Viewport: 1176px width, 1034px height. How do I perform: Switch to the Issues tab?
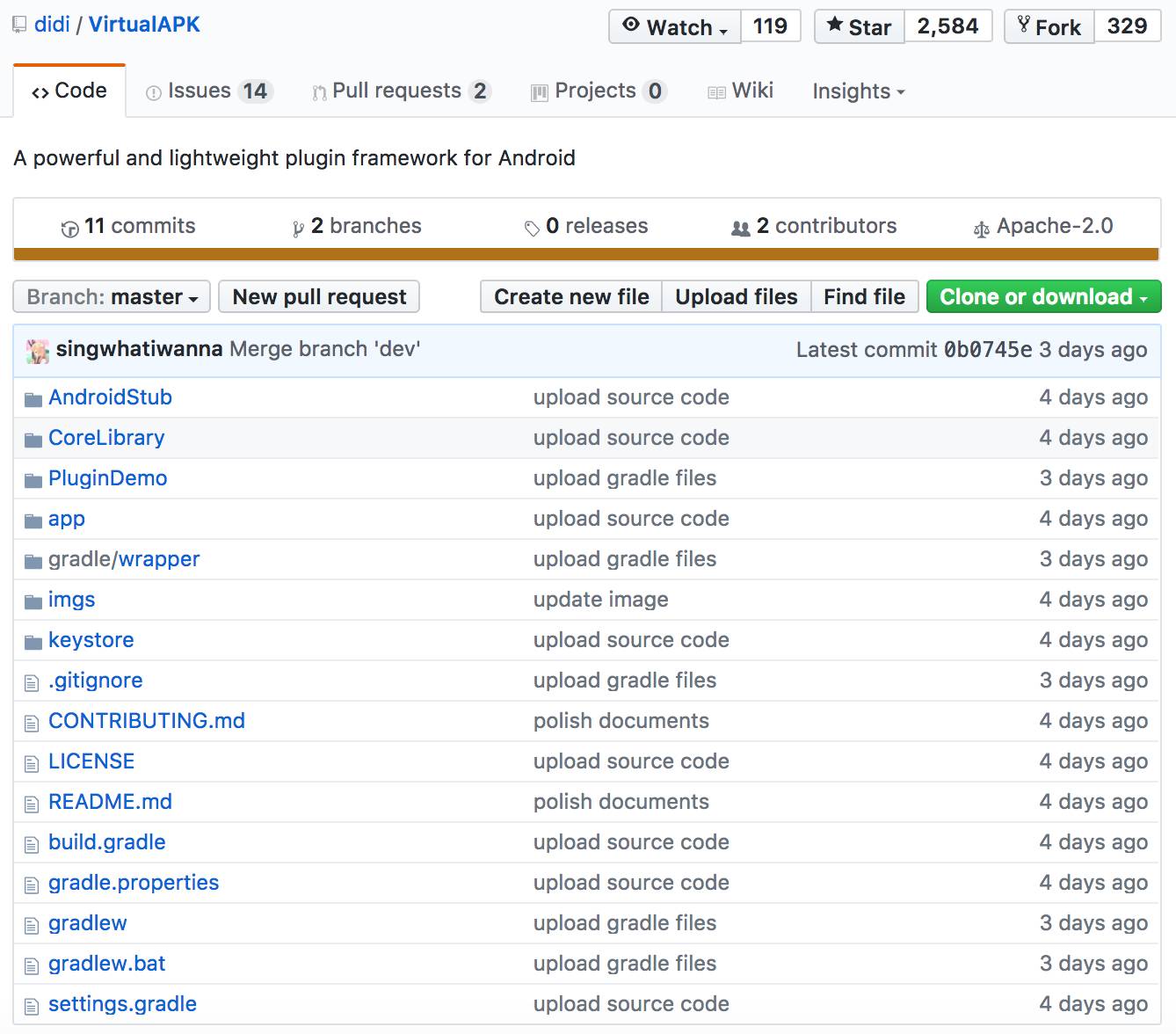(x=209, y=91)
